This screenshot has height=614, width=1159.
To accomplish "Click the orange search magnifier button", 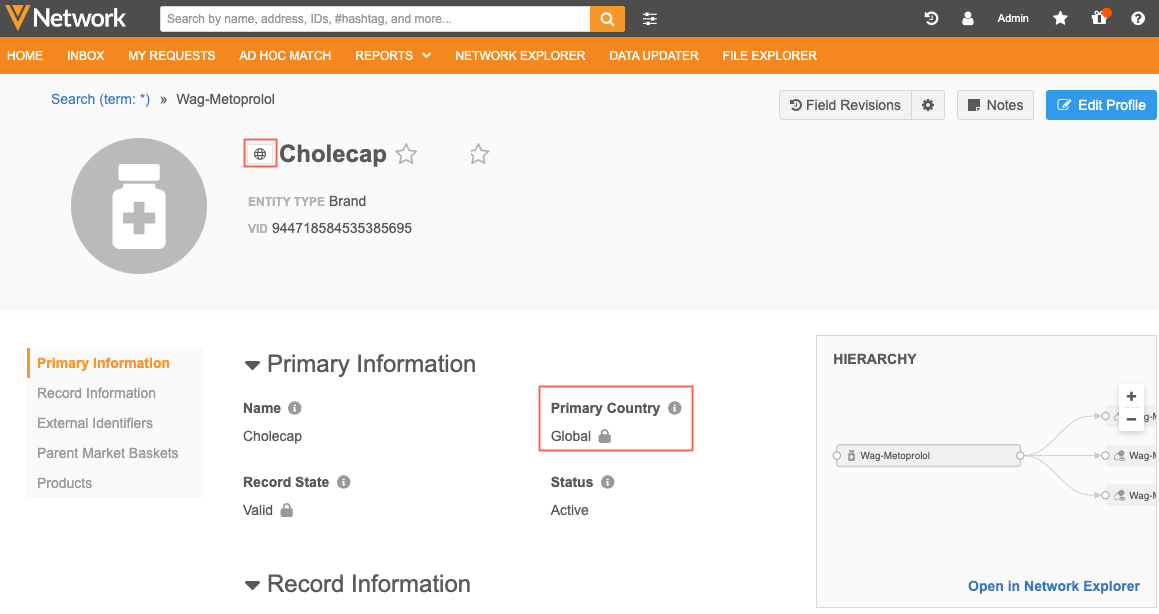I will (x=607, y=19).
